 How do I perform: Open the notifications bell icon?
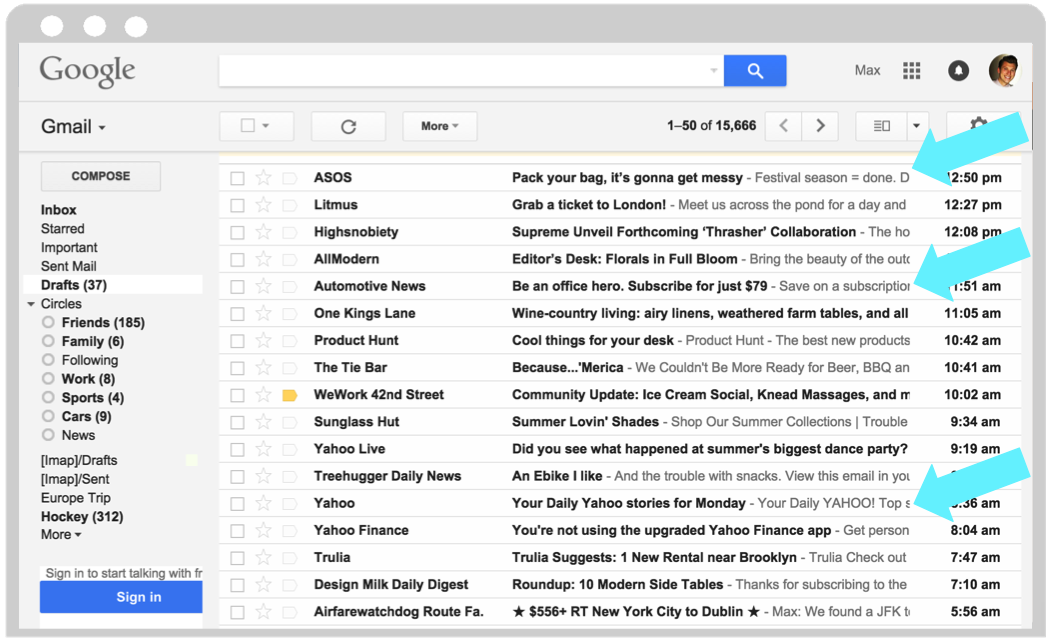point(959,70)
